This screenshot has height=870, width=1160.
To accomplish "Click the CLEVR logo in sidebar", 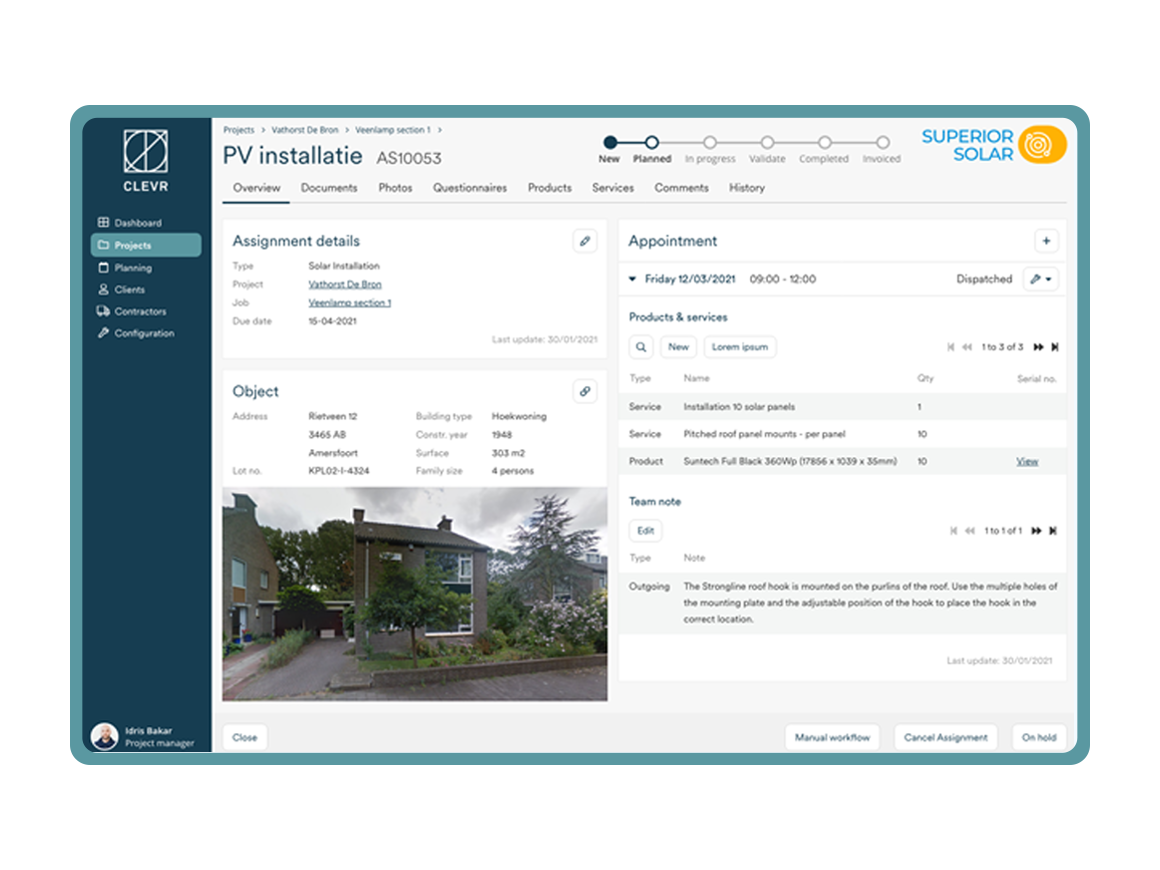I will coord(146,159).
